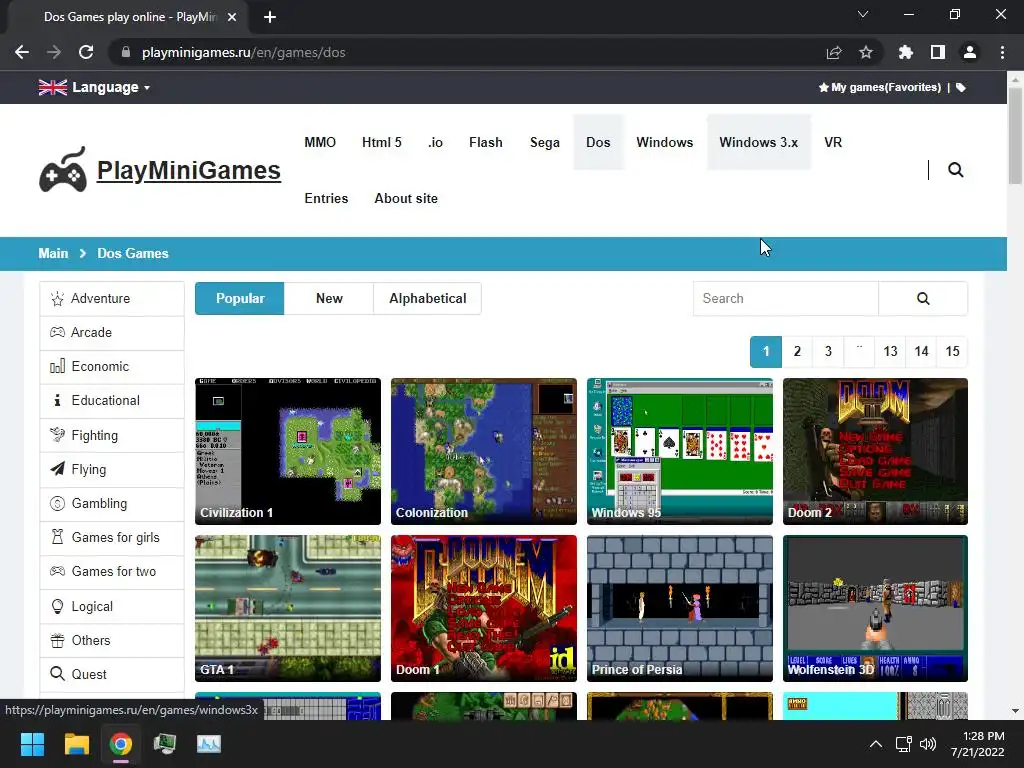Open the Windows 95 game thumbnail
Image resolution: width=1024 pixels, height=768 pixels.
point(679,451)
